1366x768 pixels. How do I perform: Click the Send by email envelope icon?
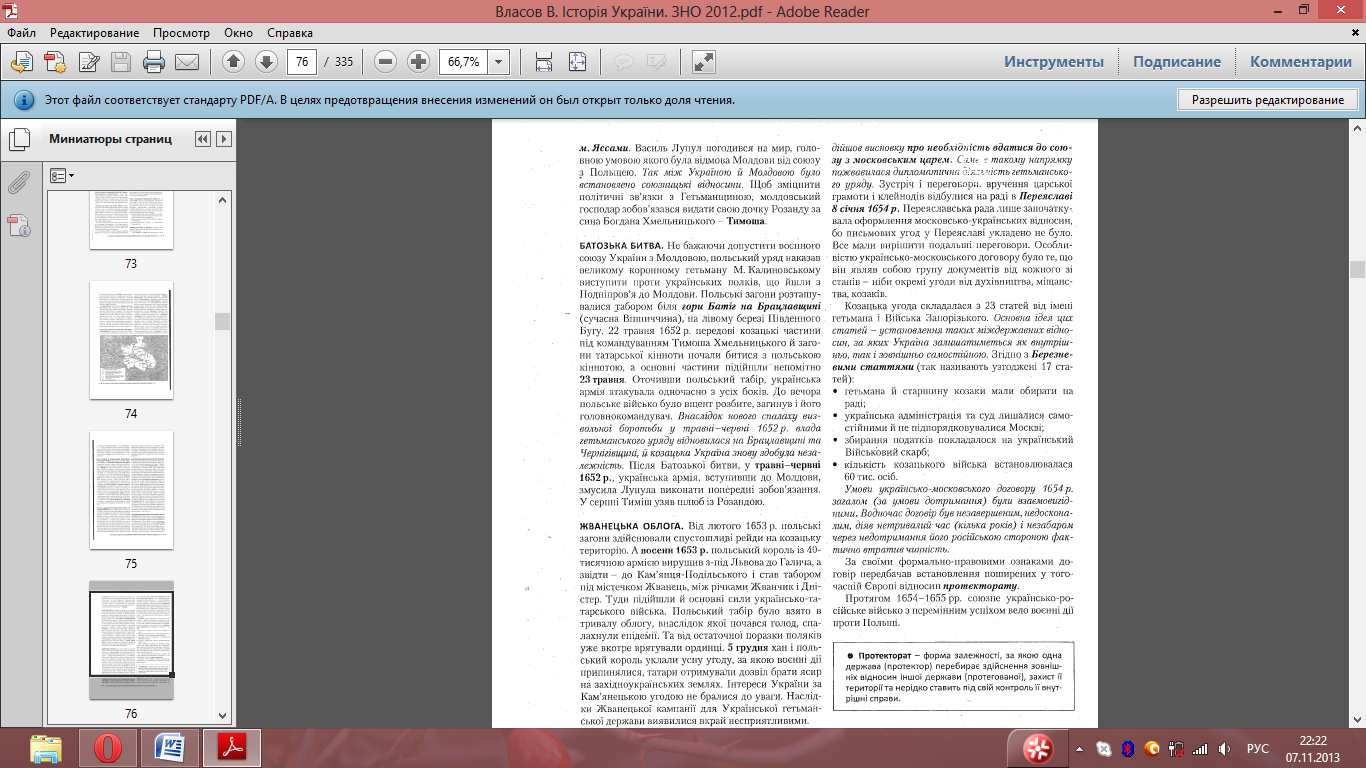(x=187, y=61)
